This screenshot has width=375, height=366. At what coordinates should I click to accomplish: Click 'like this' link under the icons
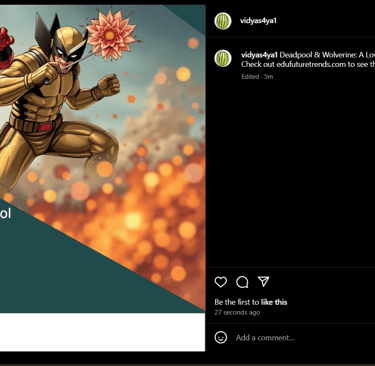[x=274, y=302]
